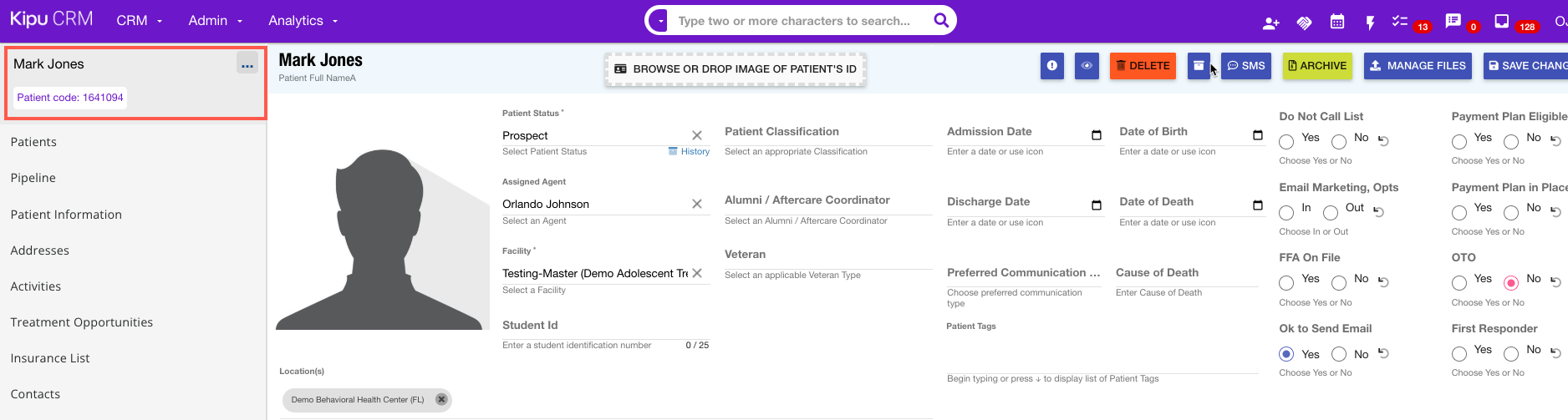Open the tasks checklist icon with 13 badge
The width and height of the screenshot is (1568, 420).
(1400, 22)
